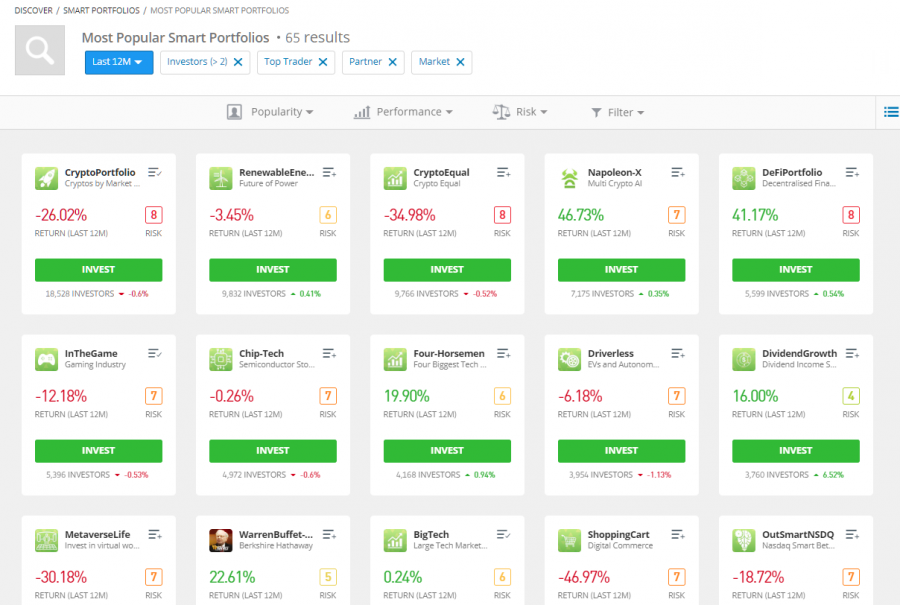
Task: Toggle watchlist for InTheGame
Action: (x=155, y=354)
